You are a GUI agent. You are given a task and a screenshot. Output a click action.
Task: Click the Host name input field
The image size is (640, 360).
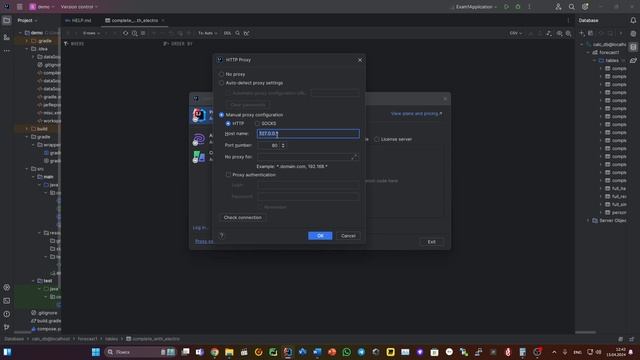pos(308,133)
